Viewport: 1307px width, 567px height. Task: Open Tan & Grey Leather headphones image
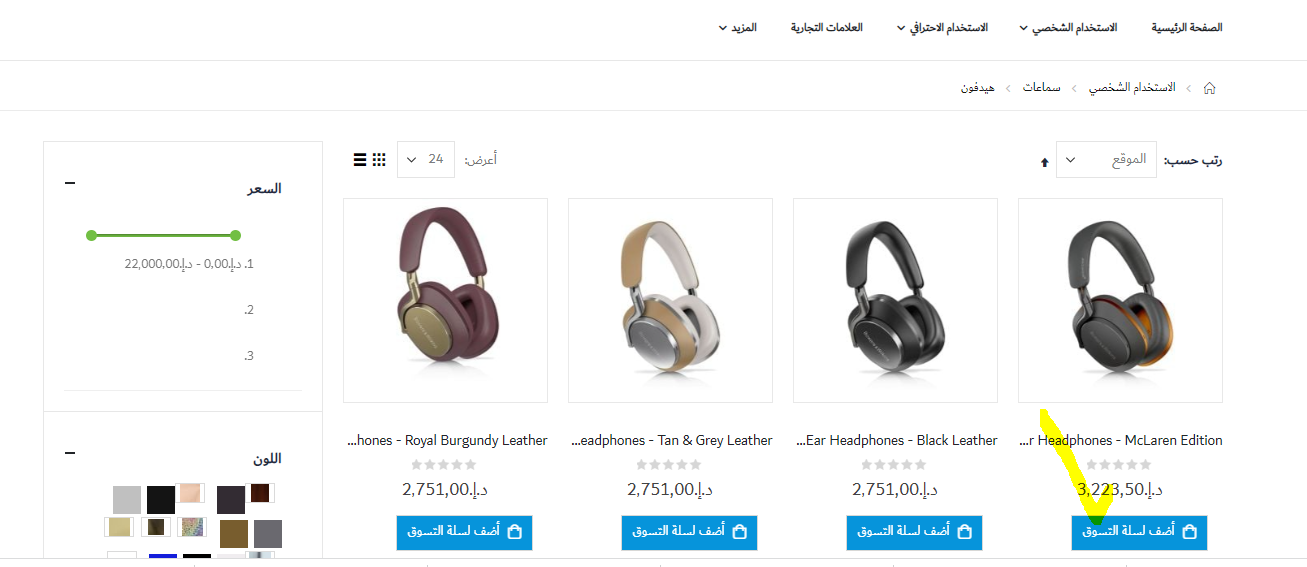coord(670,300)
